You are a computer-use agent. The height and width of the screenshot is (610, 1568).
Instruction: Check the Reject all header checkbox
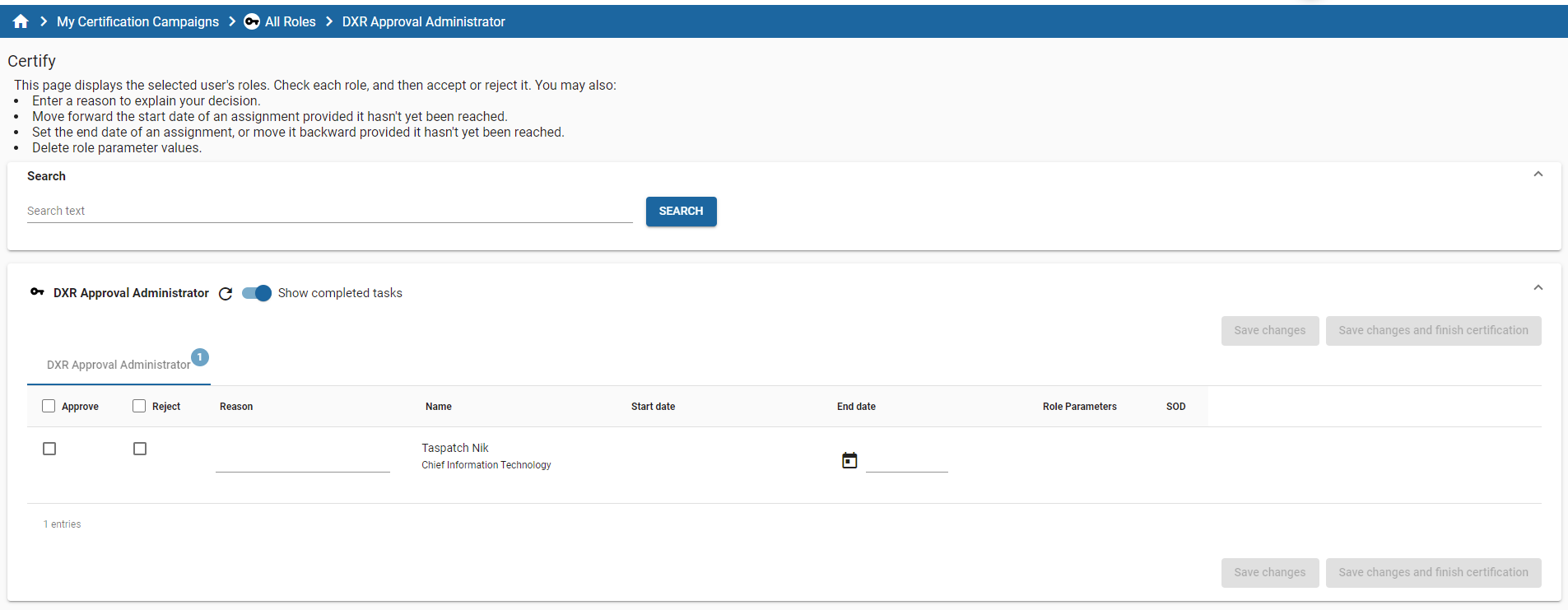coord(139,406)
